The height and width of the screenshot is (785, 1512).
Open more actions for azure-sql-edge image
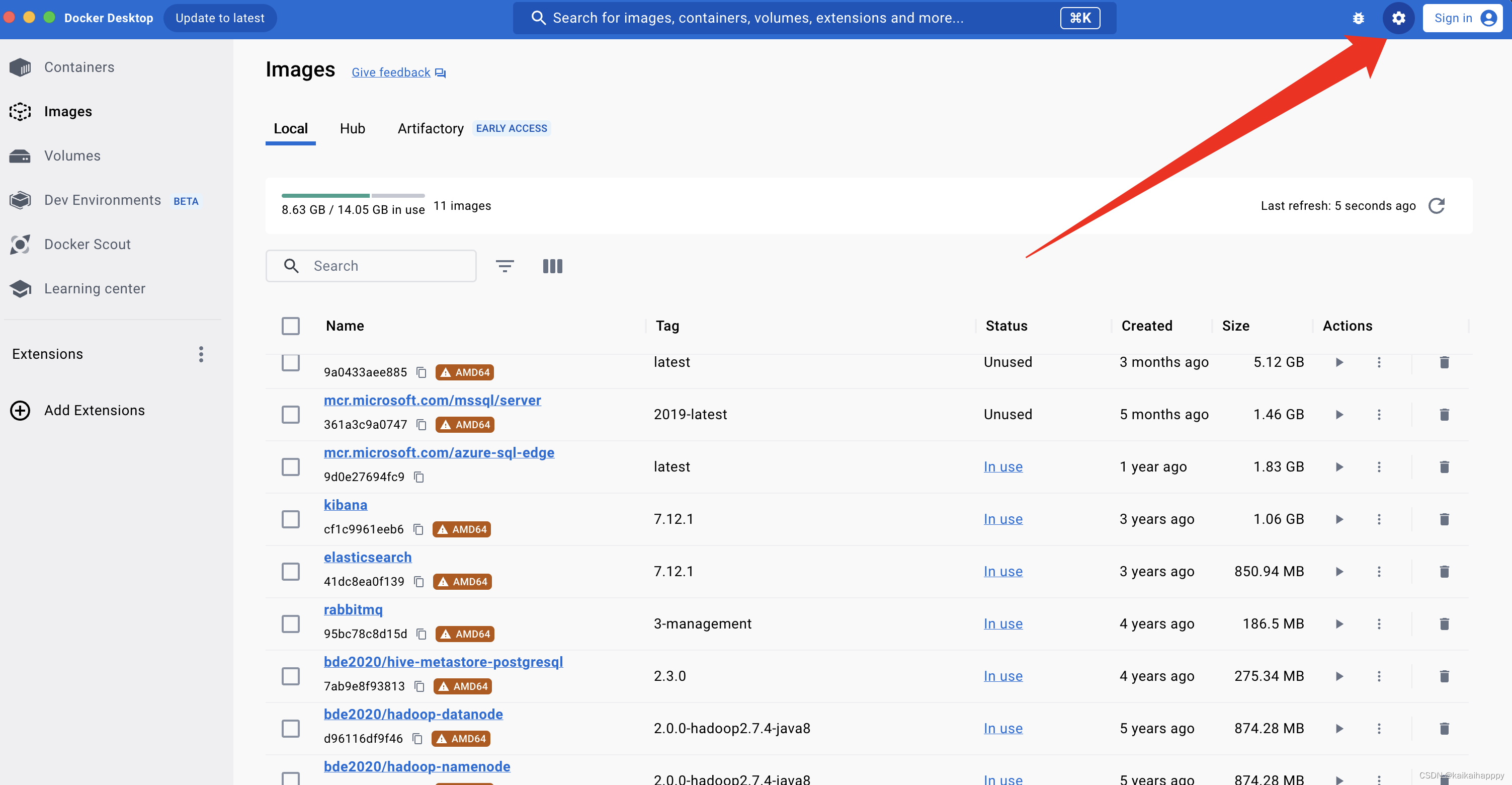point(1379,467)
